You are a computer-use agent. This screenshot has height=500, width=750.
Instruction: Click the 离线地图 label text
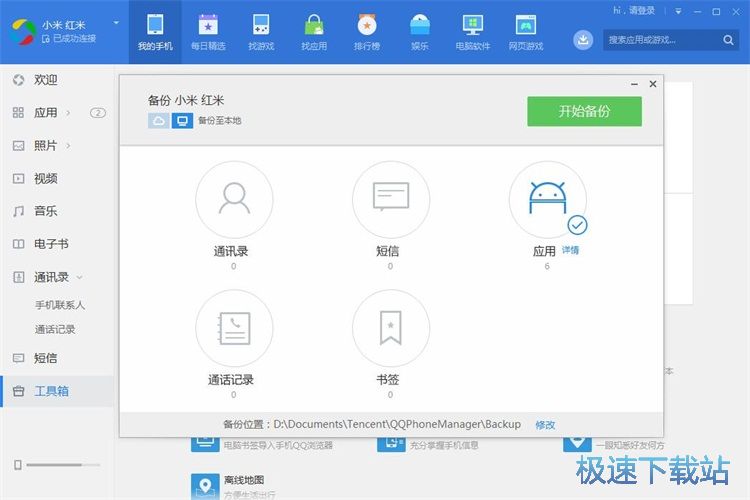pyautogui.click(x=244, y=480)
